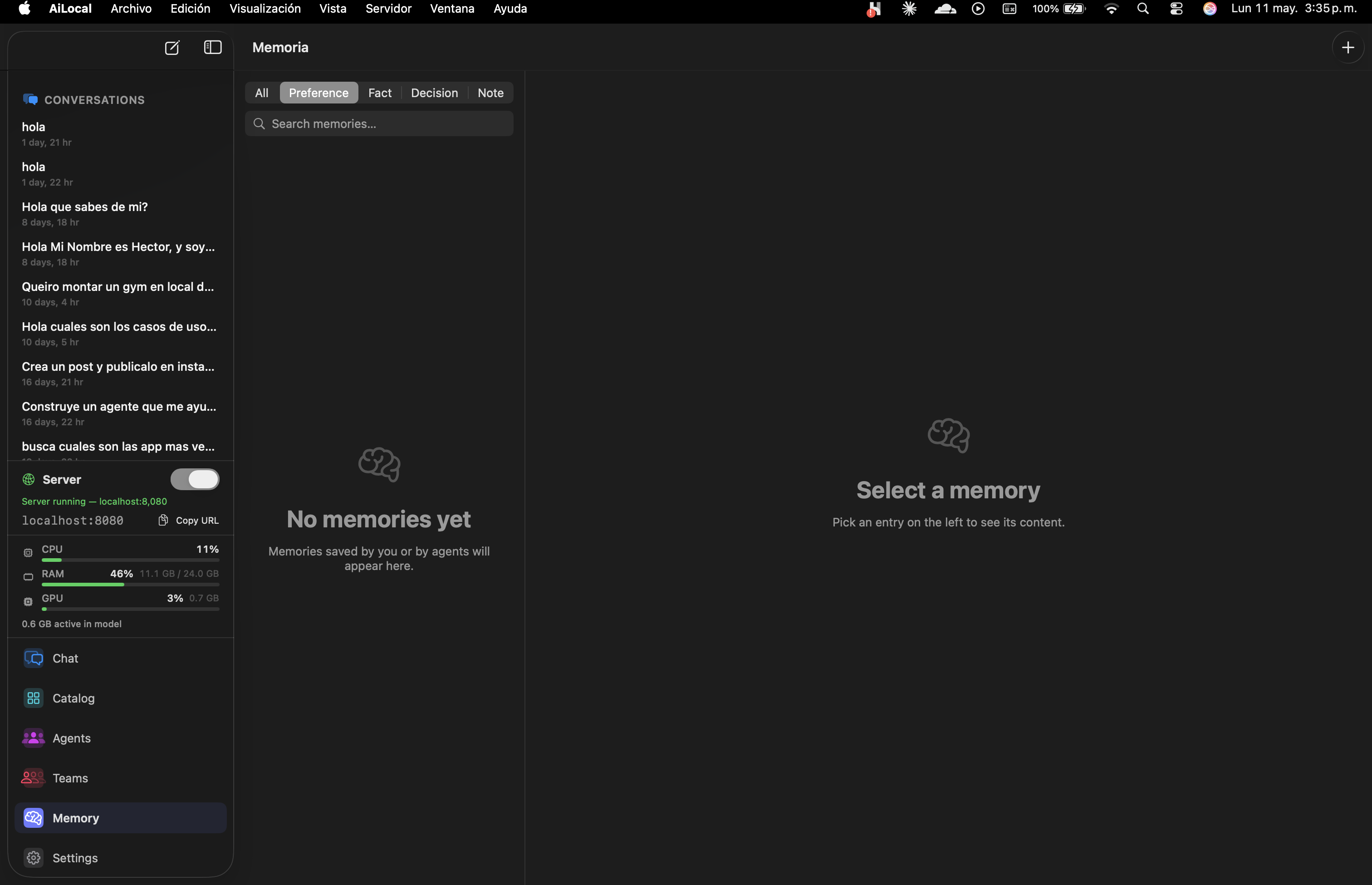Open 'Hola que sabes de mi?' conversation

coord(121,214)
